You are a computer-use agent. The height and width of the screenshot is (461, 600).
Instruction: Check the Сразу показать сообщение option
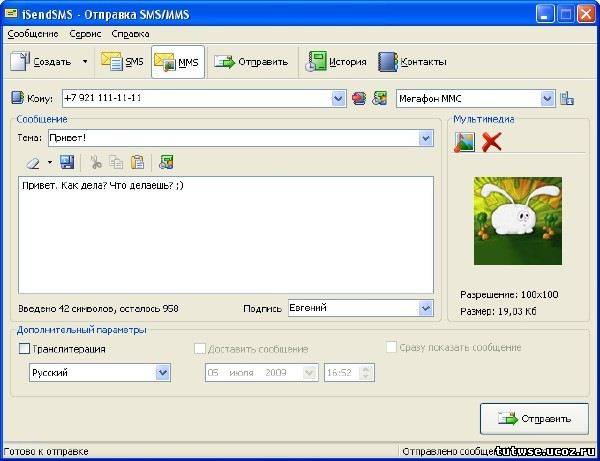[392, 348]
